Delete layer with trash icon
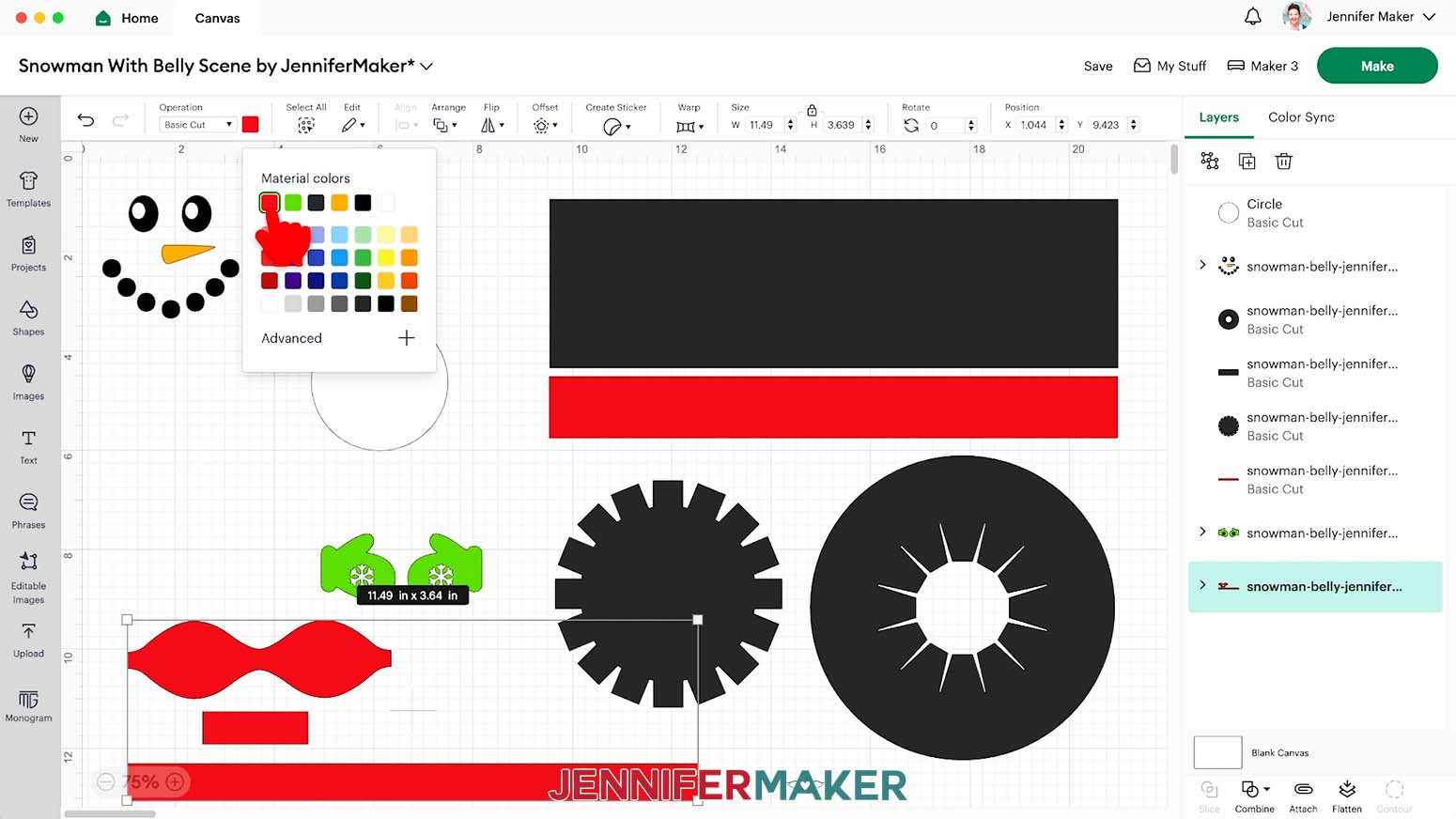The image size is (1456, 819). pyautogui.click(x=1284, y=162)
